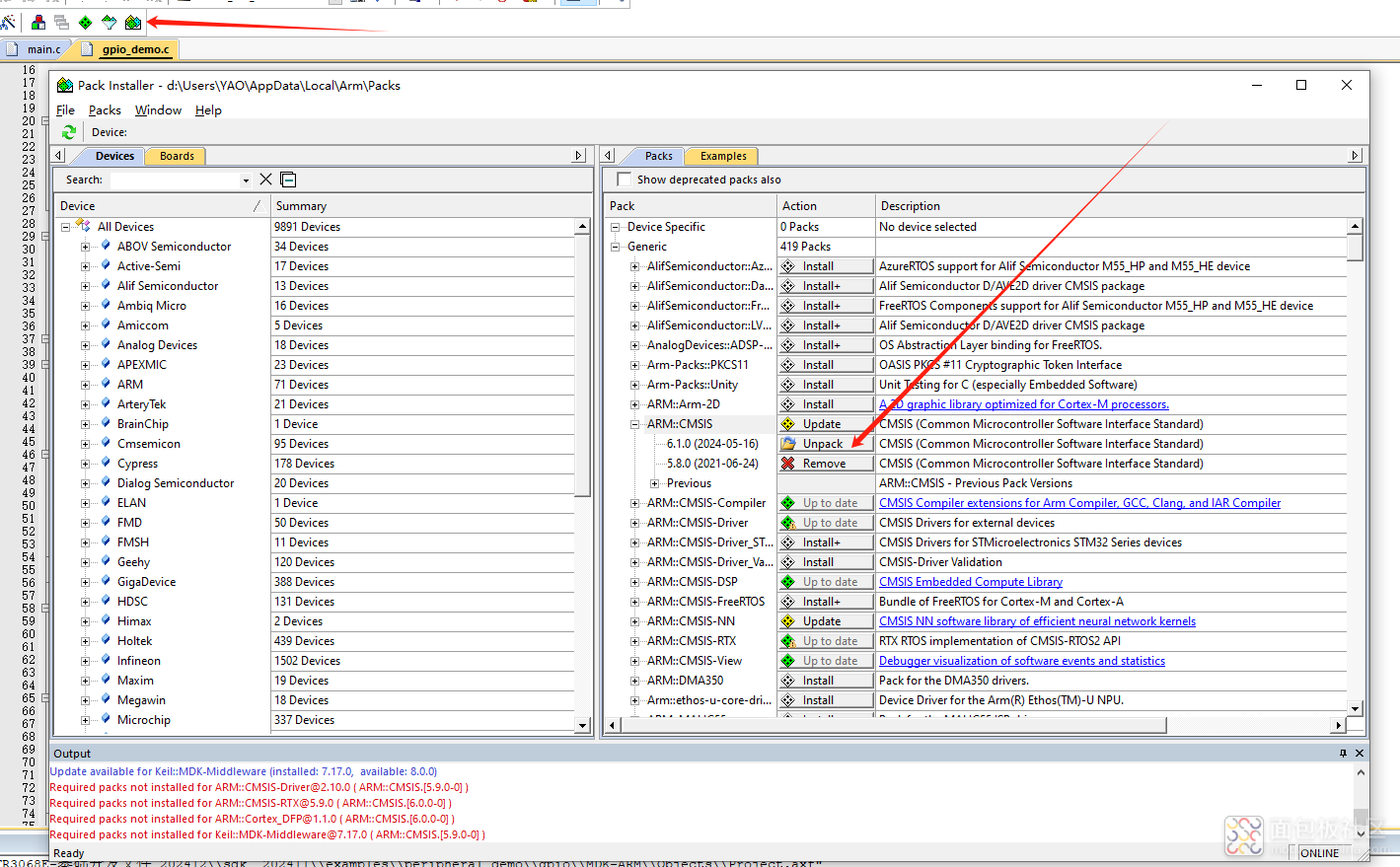Click Install for Arm-Packs::Unity
This screenshot has width=1400, height=867.
[x=826, y=385]
